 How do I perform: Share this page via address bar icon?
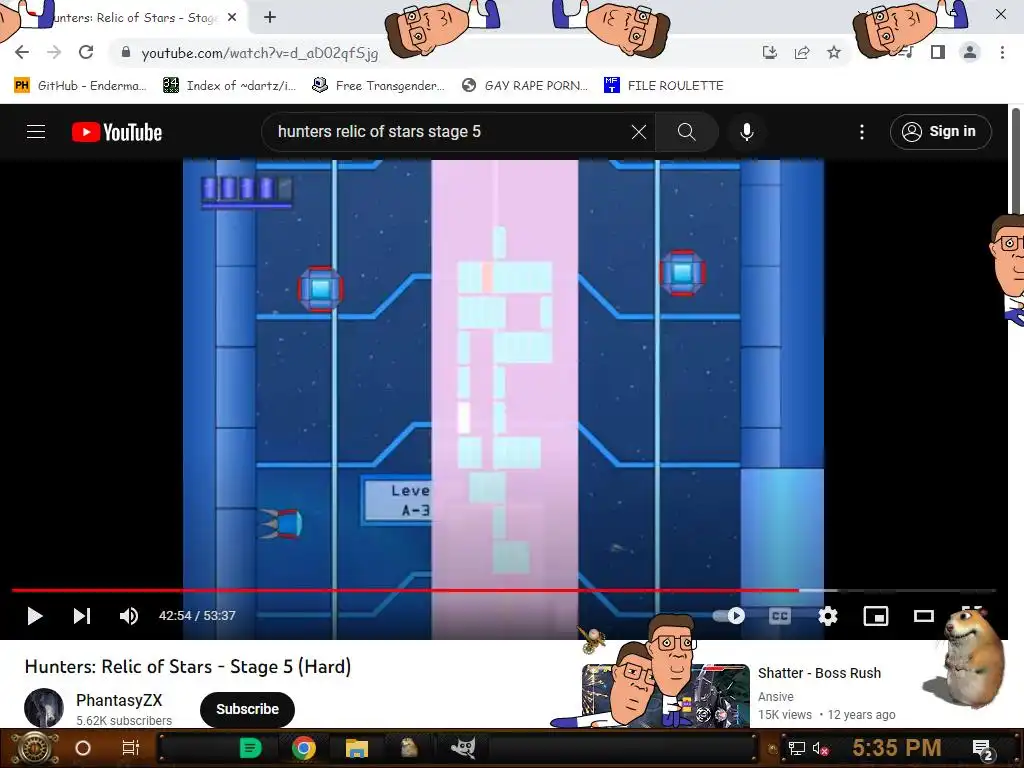tap(802, 52)
